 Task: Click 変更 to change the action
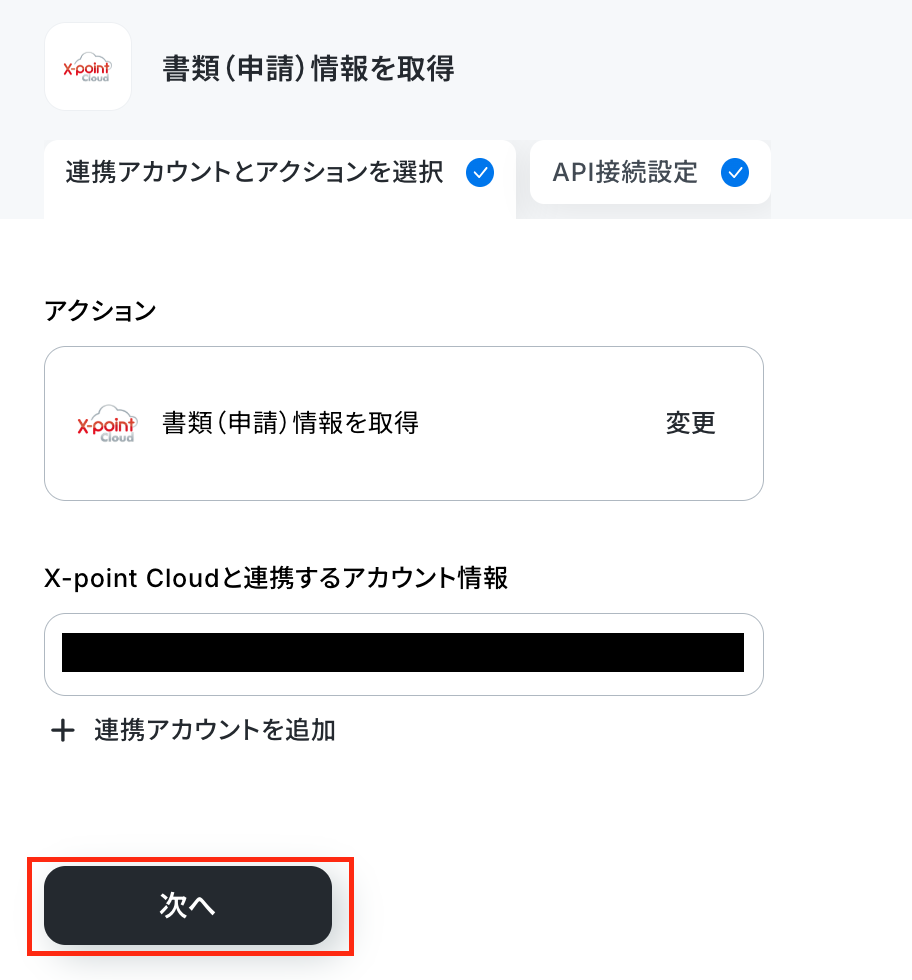(x=690, y=423)
